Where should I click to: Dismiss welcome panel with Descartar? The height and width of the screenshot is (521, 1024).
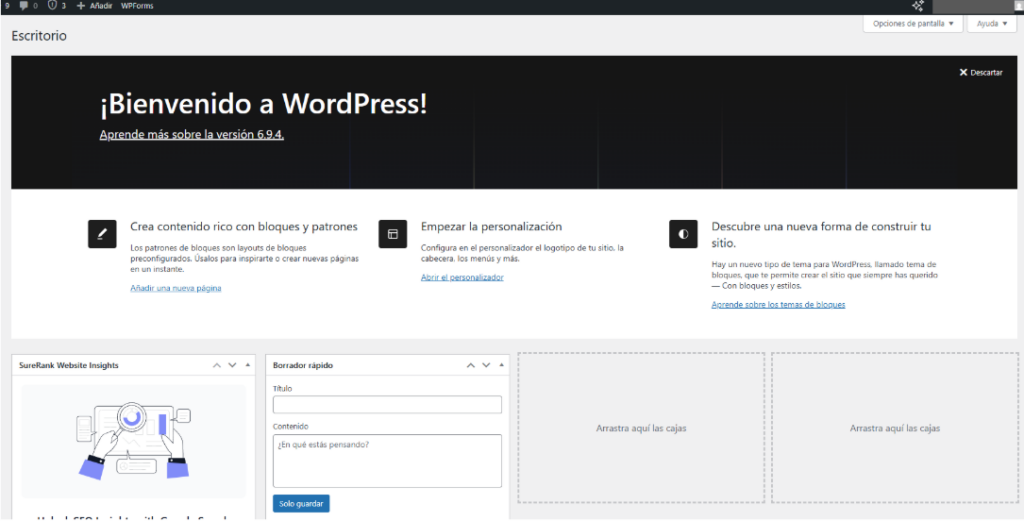click(x=980, y=73)
